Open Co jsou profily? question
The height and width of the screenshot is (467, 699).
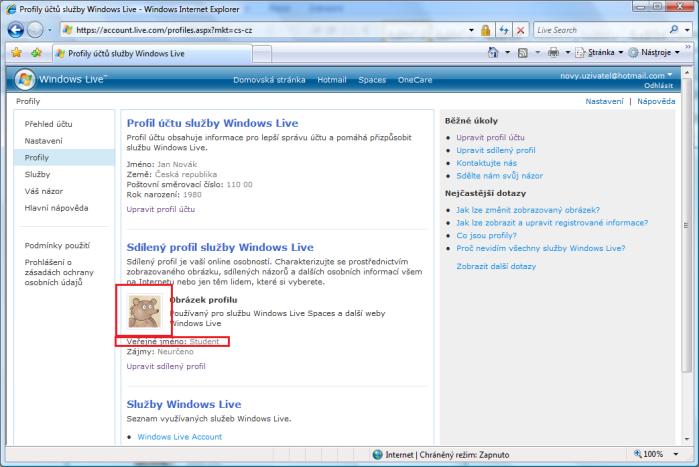[x=486, y=235]
